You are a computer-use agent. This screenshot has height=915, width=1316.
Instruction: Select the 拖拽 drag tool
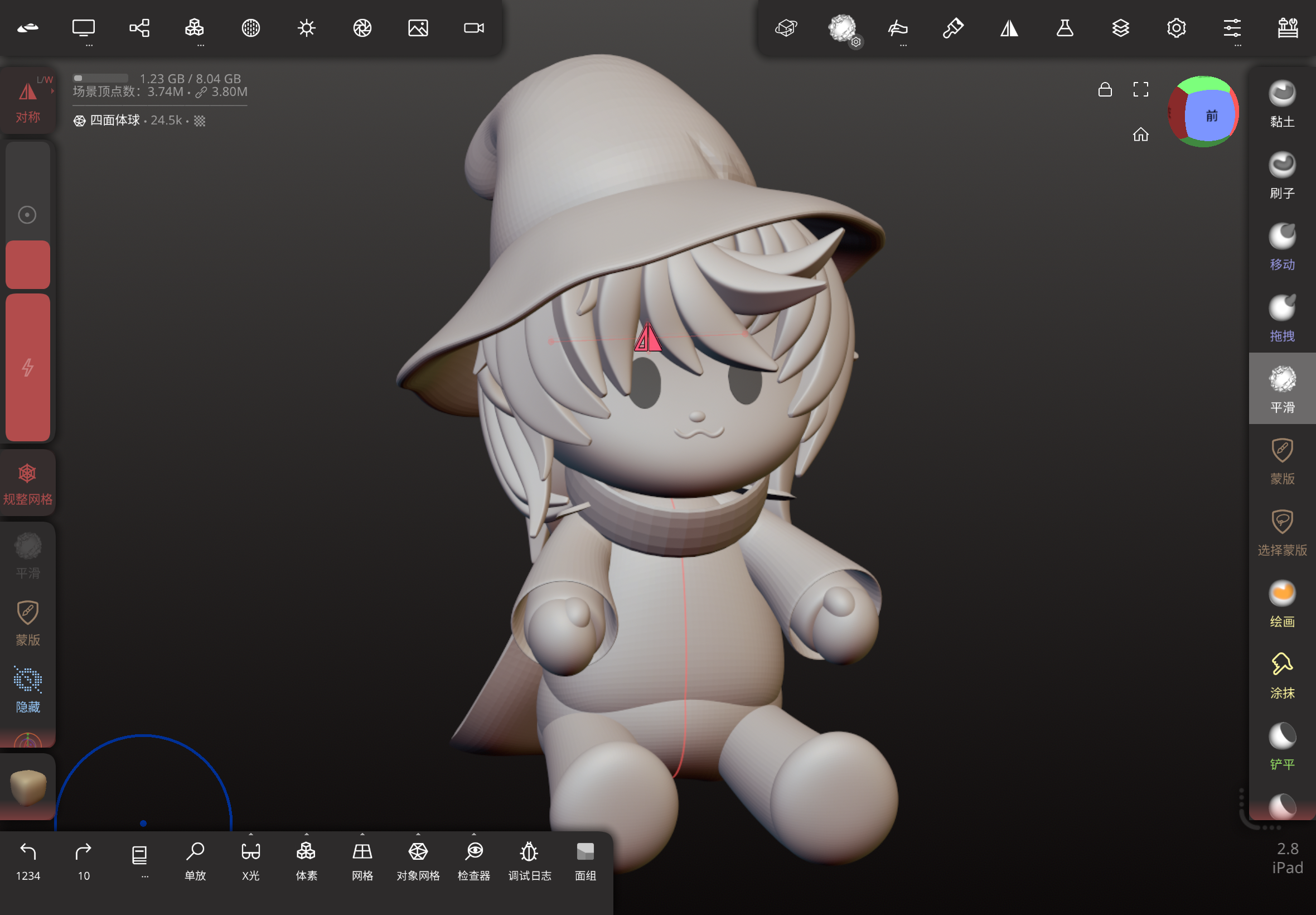1282,318
